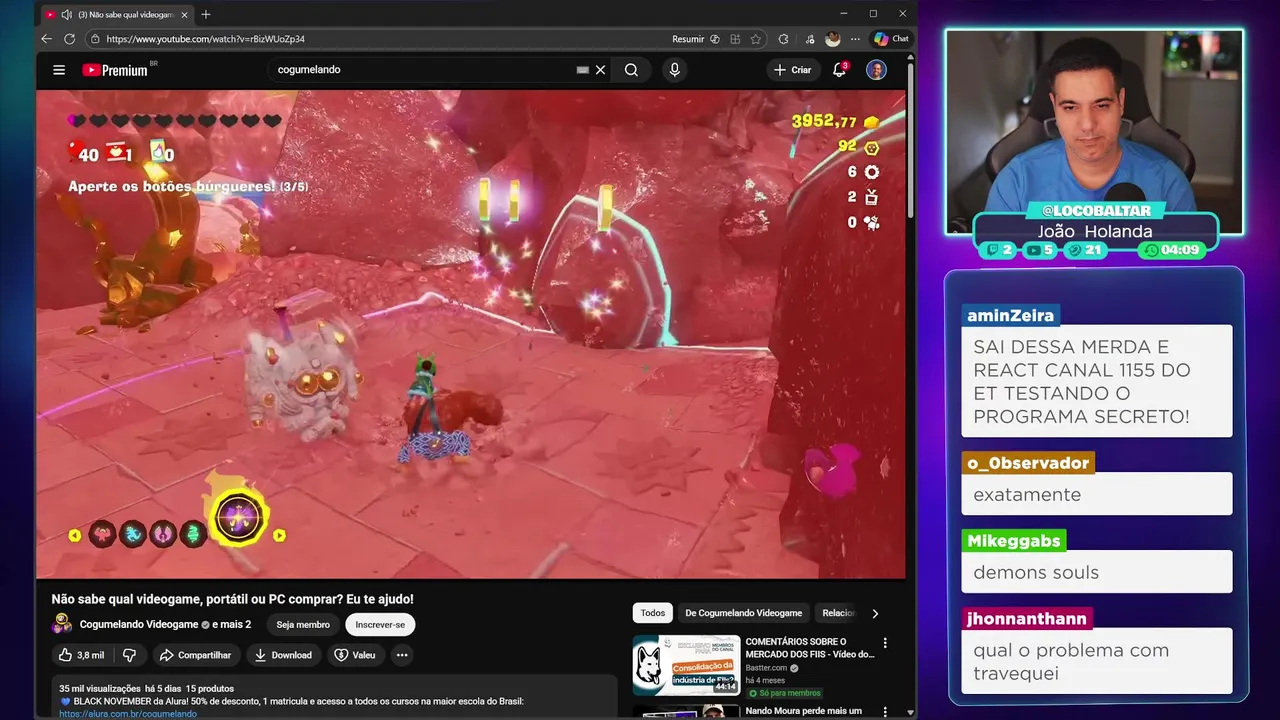View site information padlock icon

[95, 39]
